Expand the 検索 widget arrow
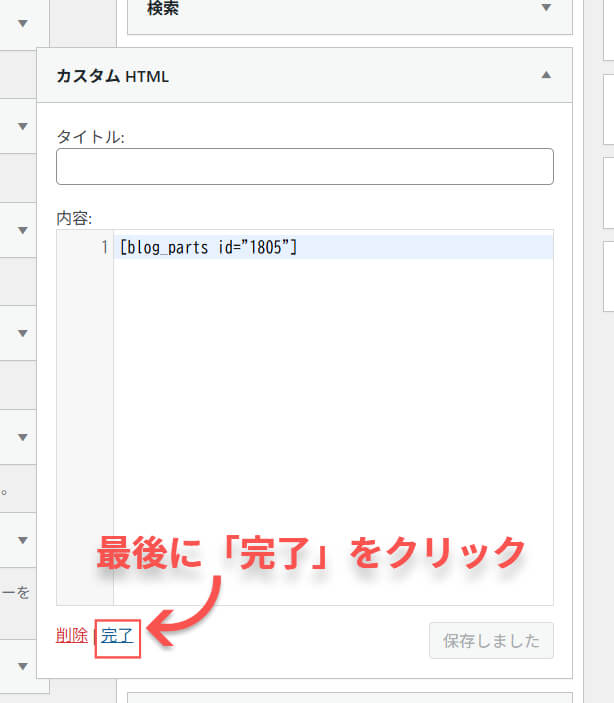The height and width of the screenshot is (703, 614). tap(546, 9)
